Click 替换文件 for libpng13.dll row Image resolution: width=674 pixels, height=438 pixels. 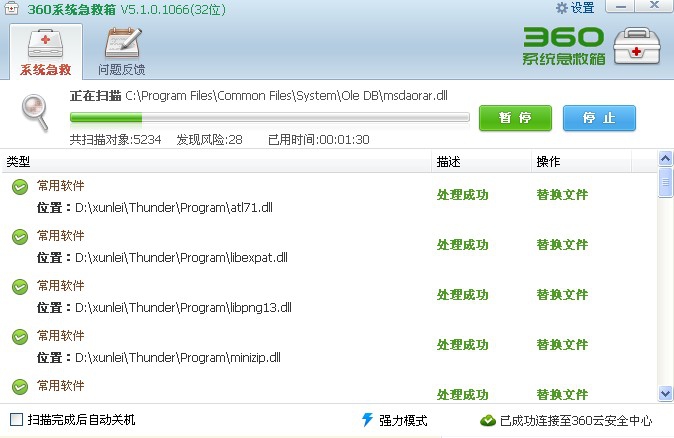pyautogui.click(x=562, y=294)
